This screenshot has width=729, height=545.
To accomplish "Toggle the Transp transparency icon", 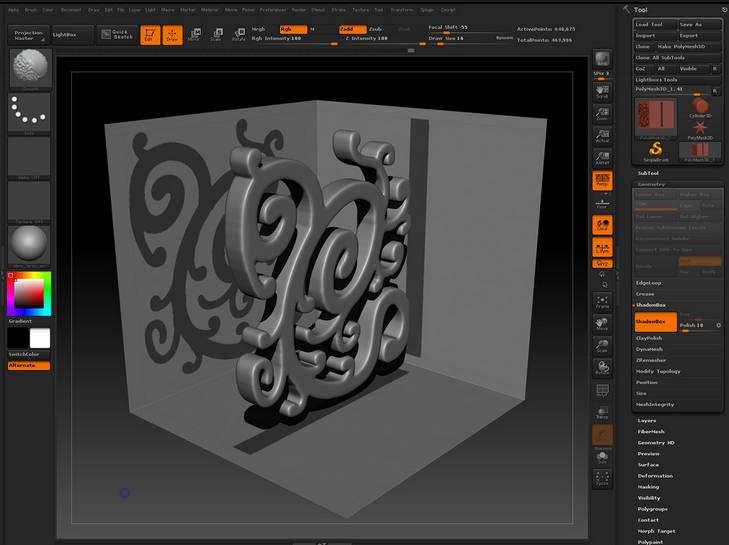I will [x=602, y=412].
